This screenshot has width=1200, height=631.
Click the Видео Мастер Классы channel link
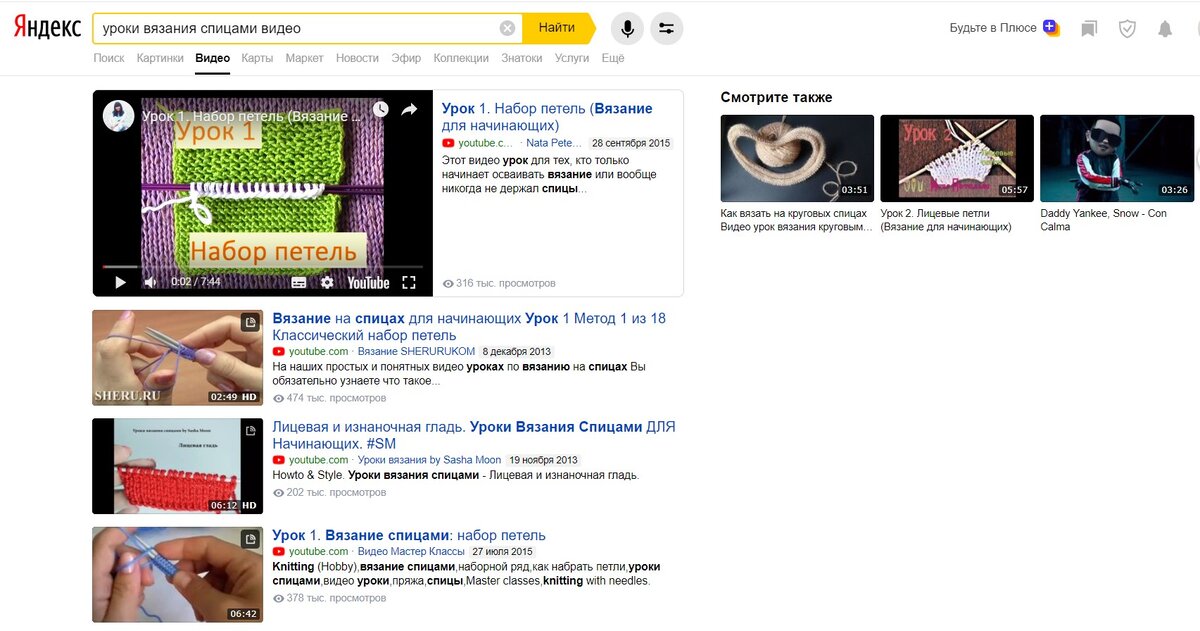pyautogui.click(x=411, y=551)
